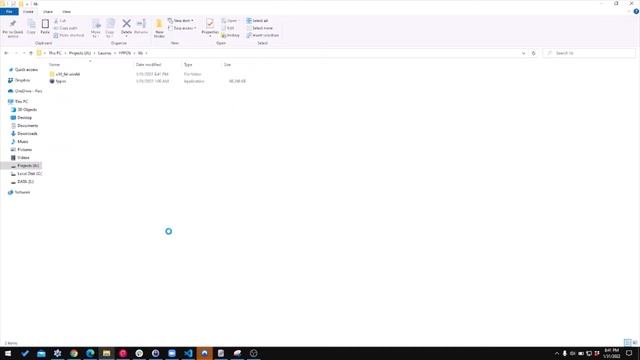Image resolution: width=640 pixels, height=360 pixels.
Task: Switch to the Home ribbon tab
Action: 28,11
